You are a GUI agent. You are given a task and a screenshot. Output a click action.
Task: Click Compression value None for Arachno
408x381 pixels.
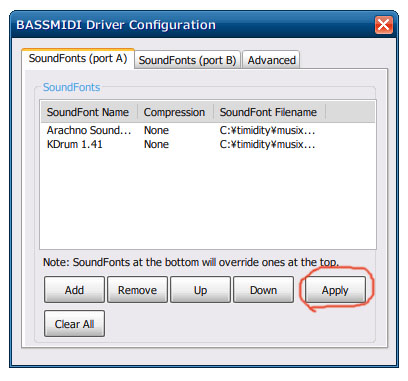pyautogui.click(x=156, y=130)
